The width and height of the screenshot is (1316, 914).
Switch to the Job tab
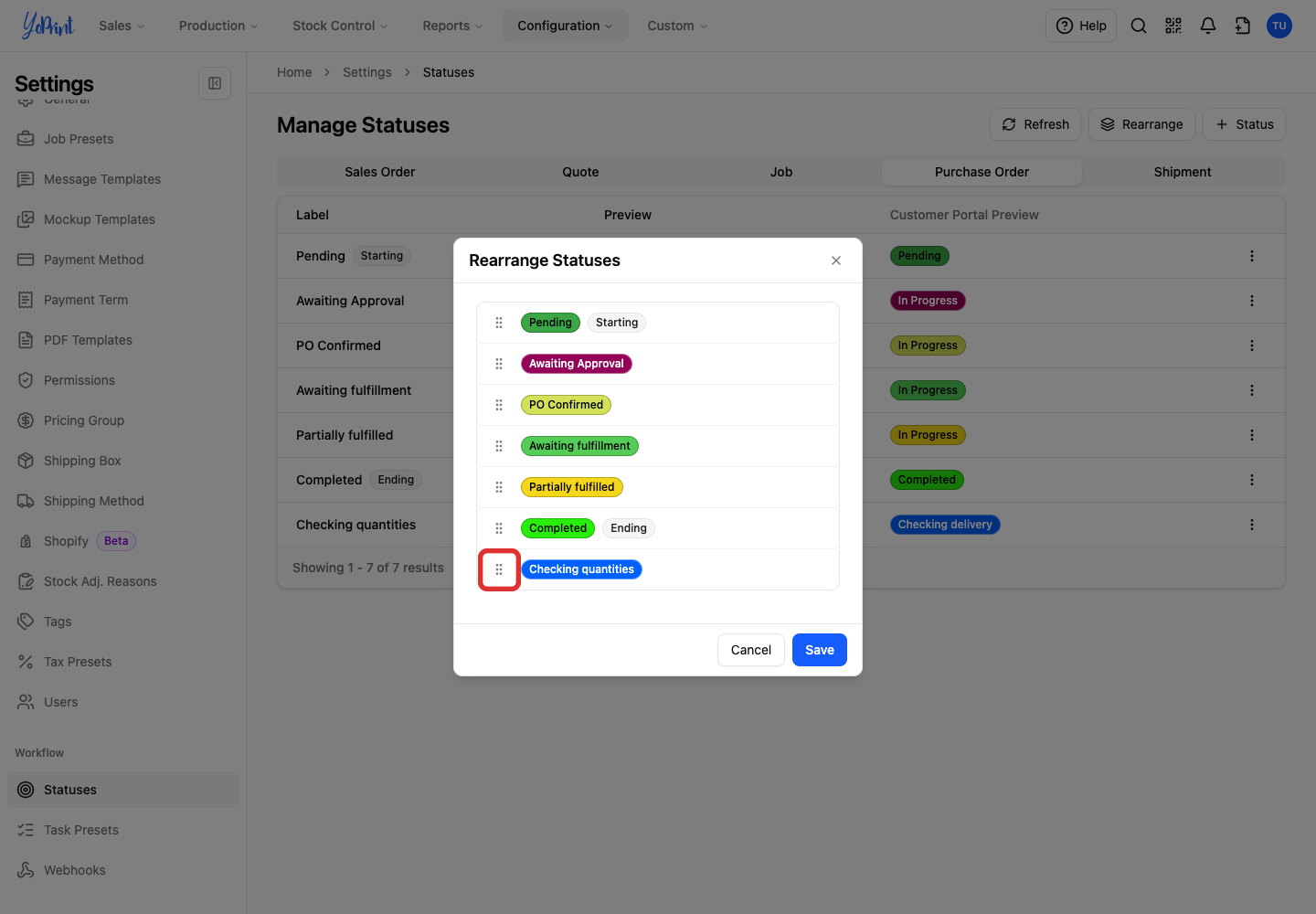(x=781, y=172)
